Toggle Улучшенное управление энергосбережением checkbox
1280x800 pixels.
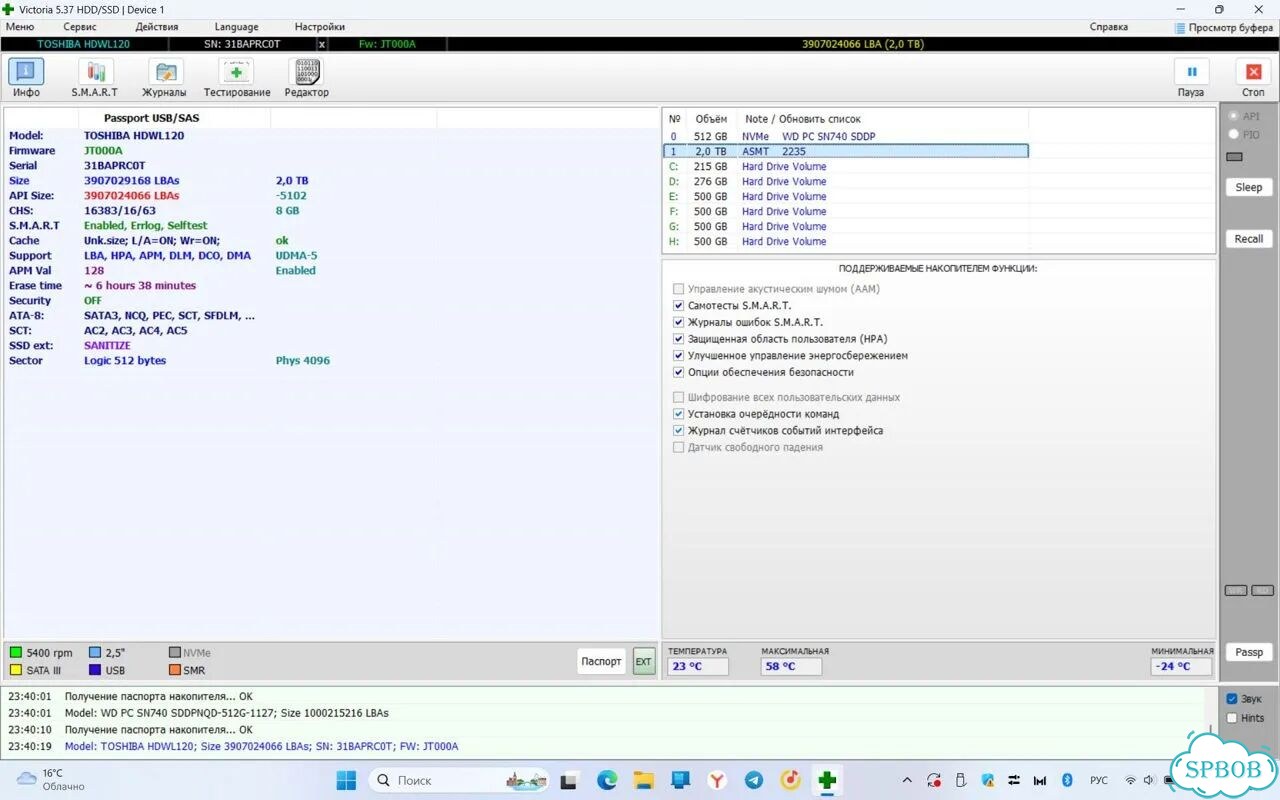679,355
